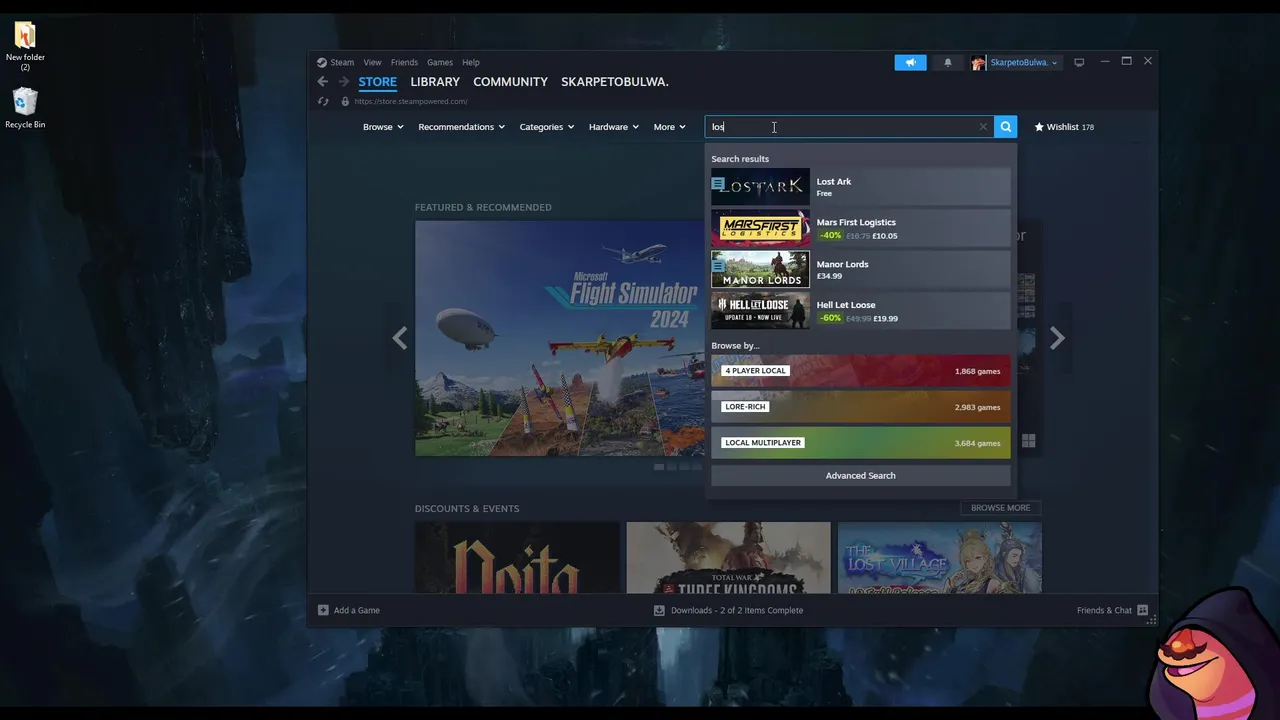Open the Help menu

(471, 62)
